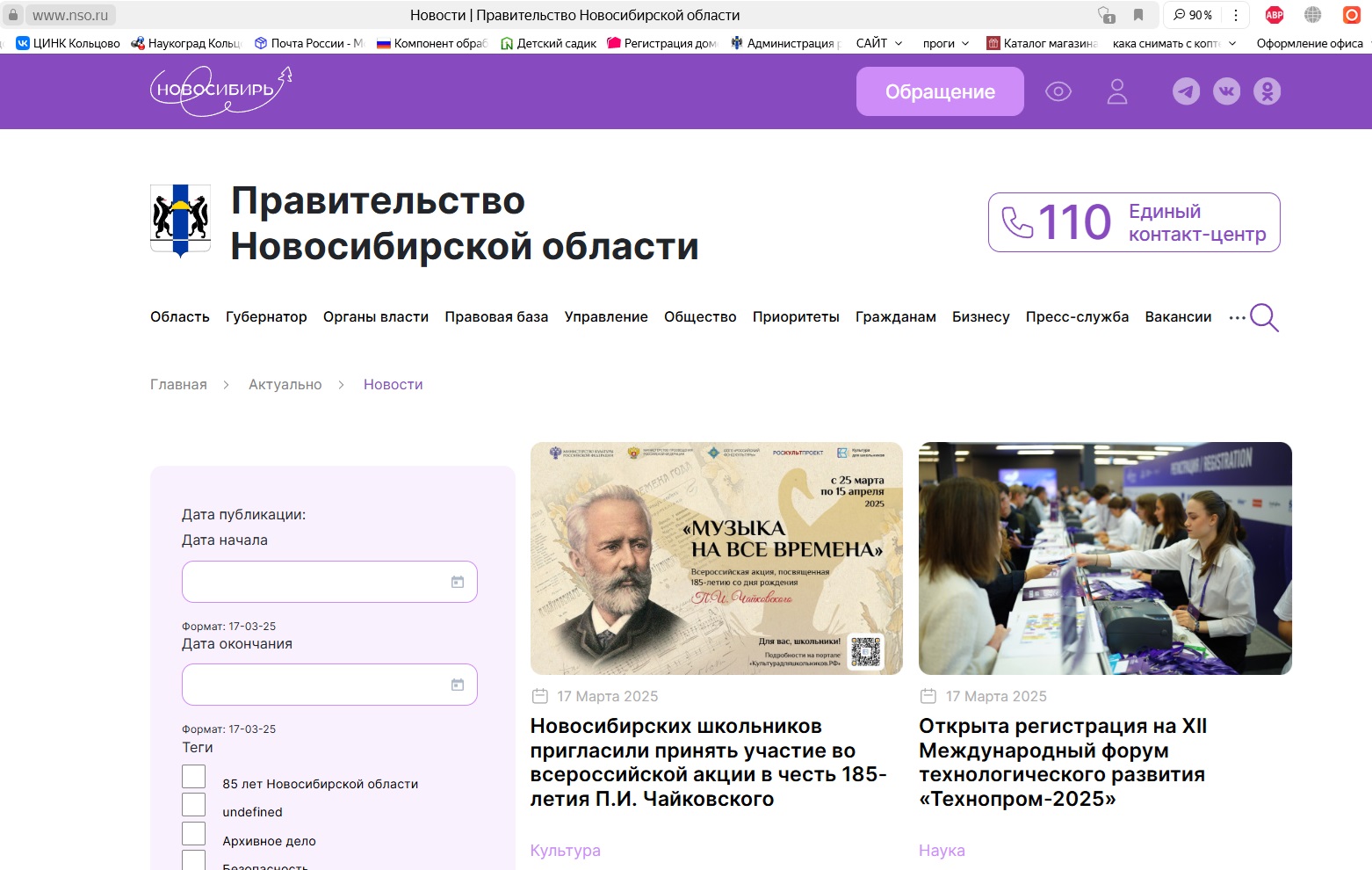Open the Регистрация дом bookmark
The width and height of the screenshot is (1372, 870).
click(662, 43)
